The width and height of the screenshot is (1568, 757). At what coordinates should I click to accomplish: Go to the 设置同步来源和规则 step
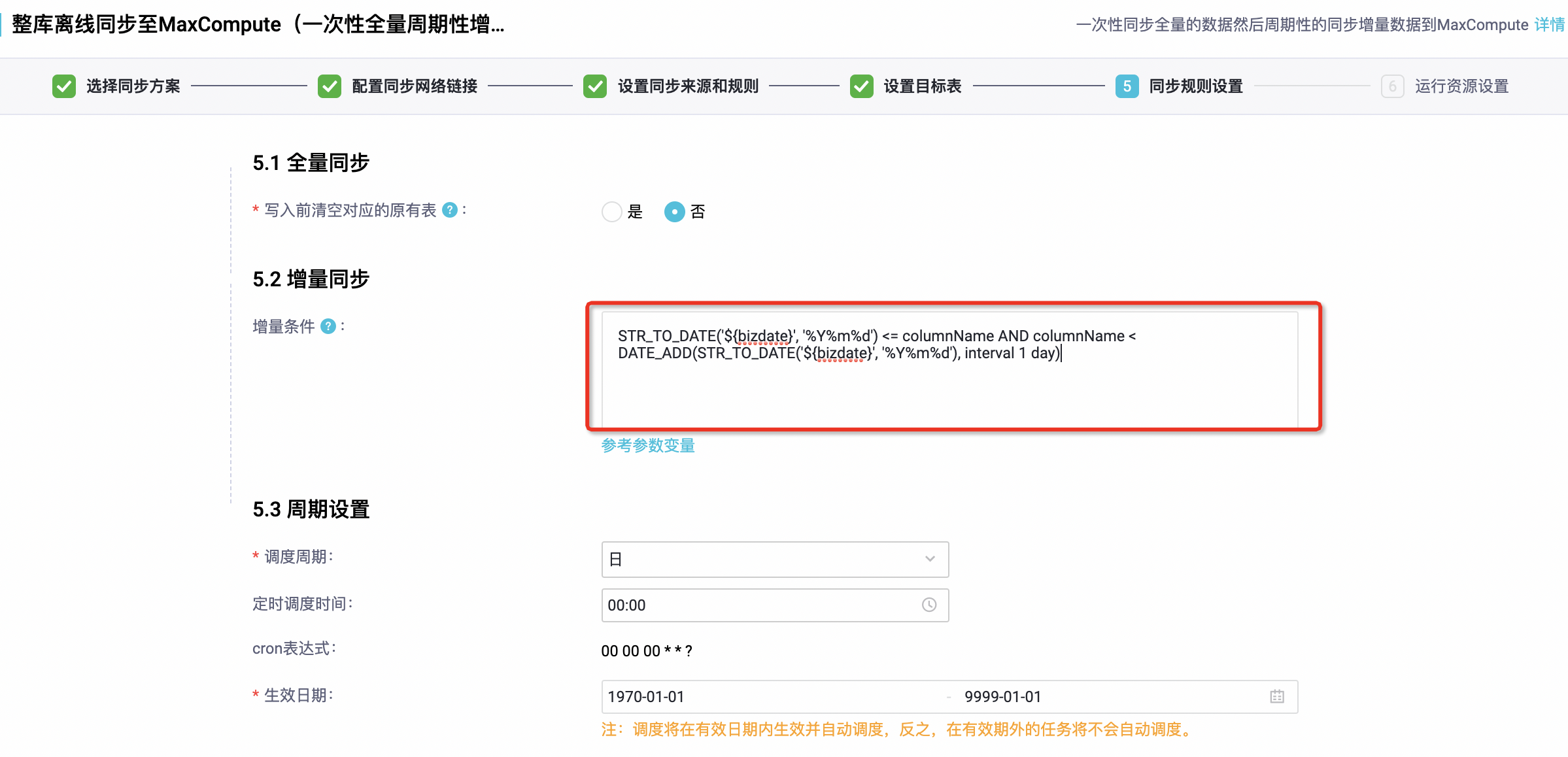click(x=688, y=86)
